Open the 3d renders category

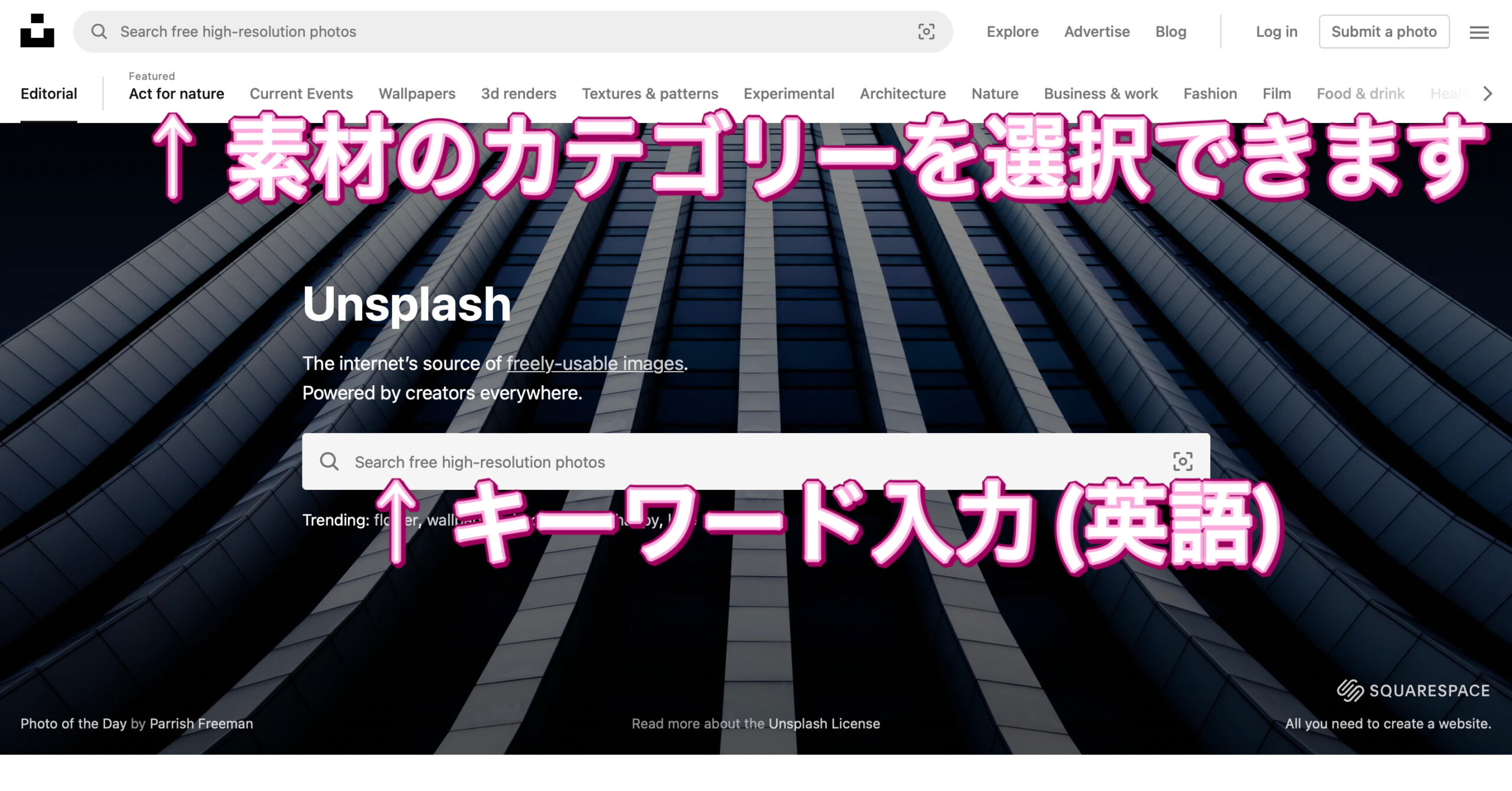(518, 93)
